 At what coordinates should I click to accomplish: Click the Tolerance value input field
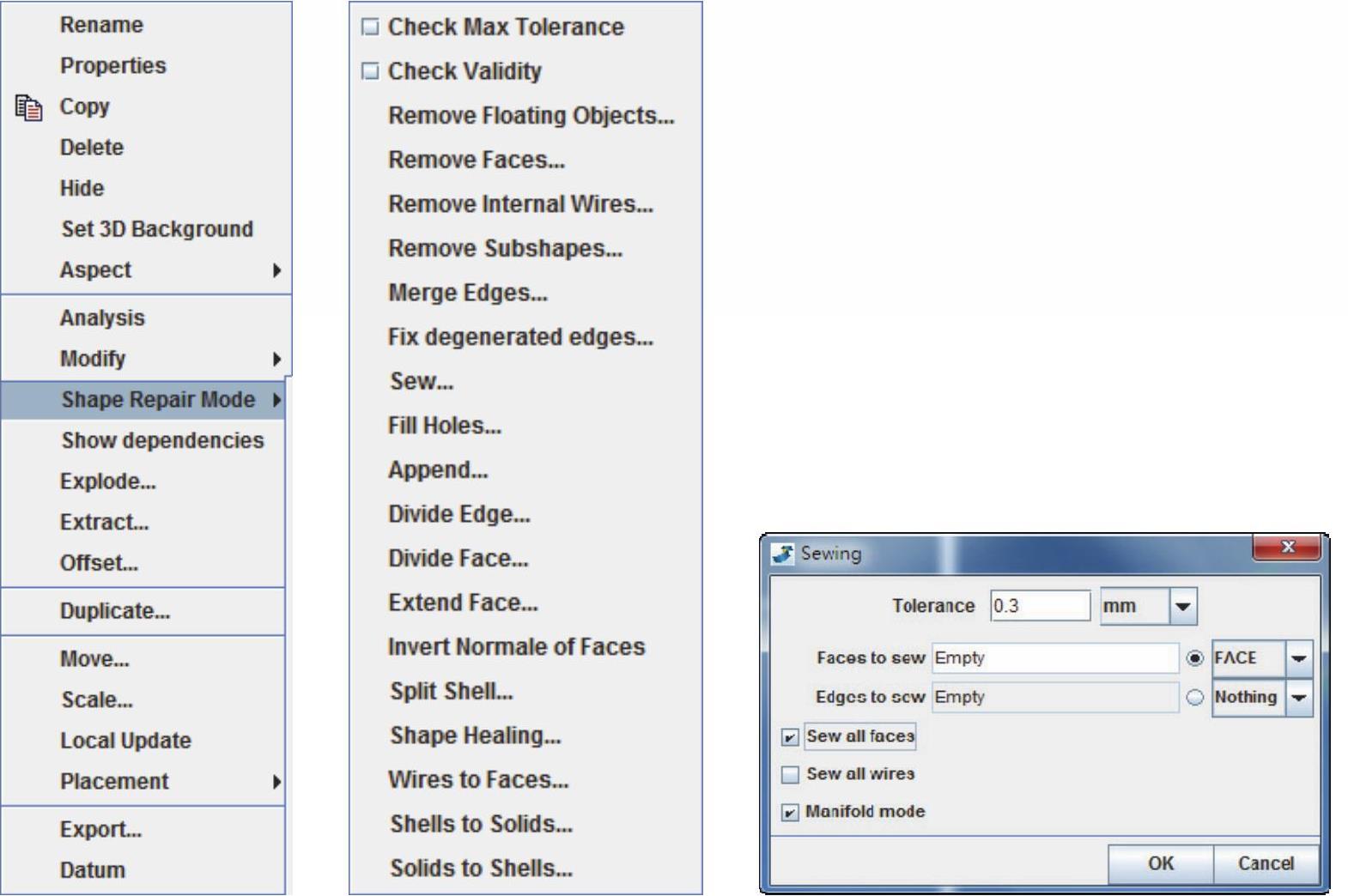coord(1039,607)
